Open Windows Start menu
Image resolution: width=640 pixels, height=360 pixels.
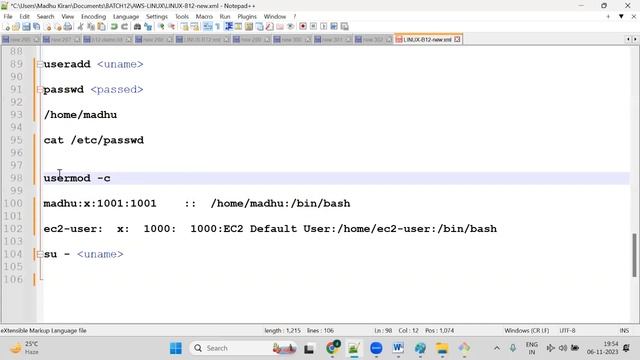[x=176, y=348]
